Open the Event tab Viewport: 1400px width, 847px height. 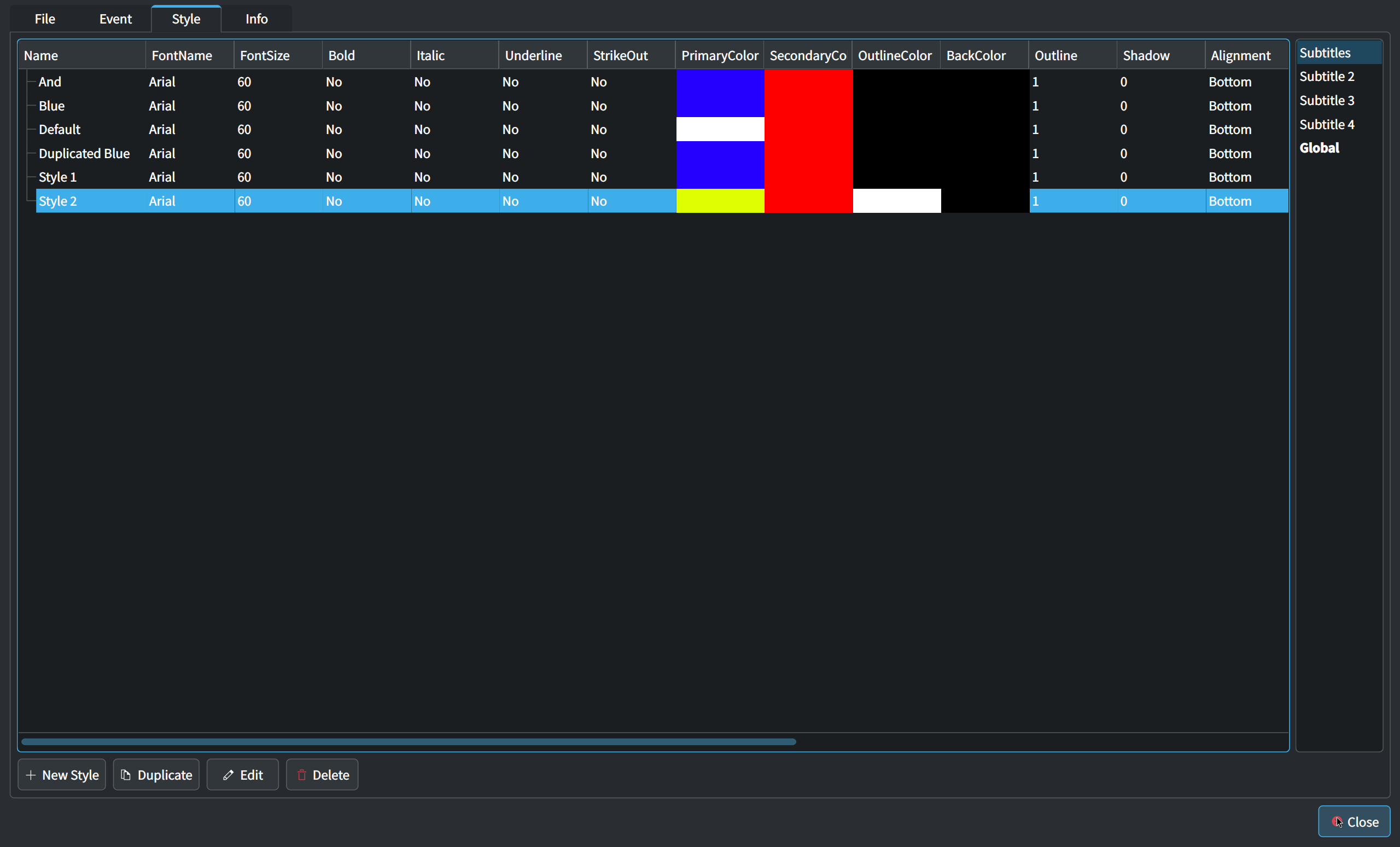tap(115, 19)
